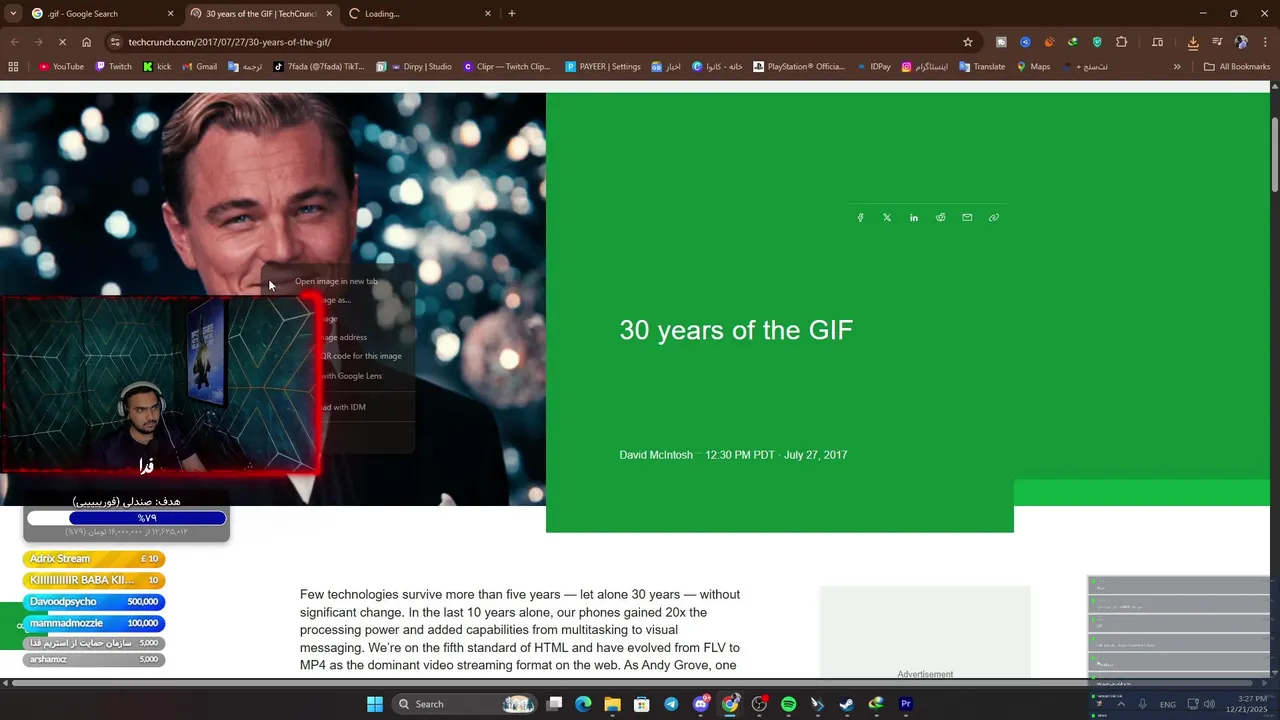Open the tab search dropdown arrow
Viewport: 1280px width, 720px height.
coord(13,14)
